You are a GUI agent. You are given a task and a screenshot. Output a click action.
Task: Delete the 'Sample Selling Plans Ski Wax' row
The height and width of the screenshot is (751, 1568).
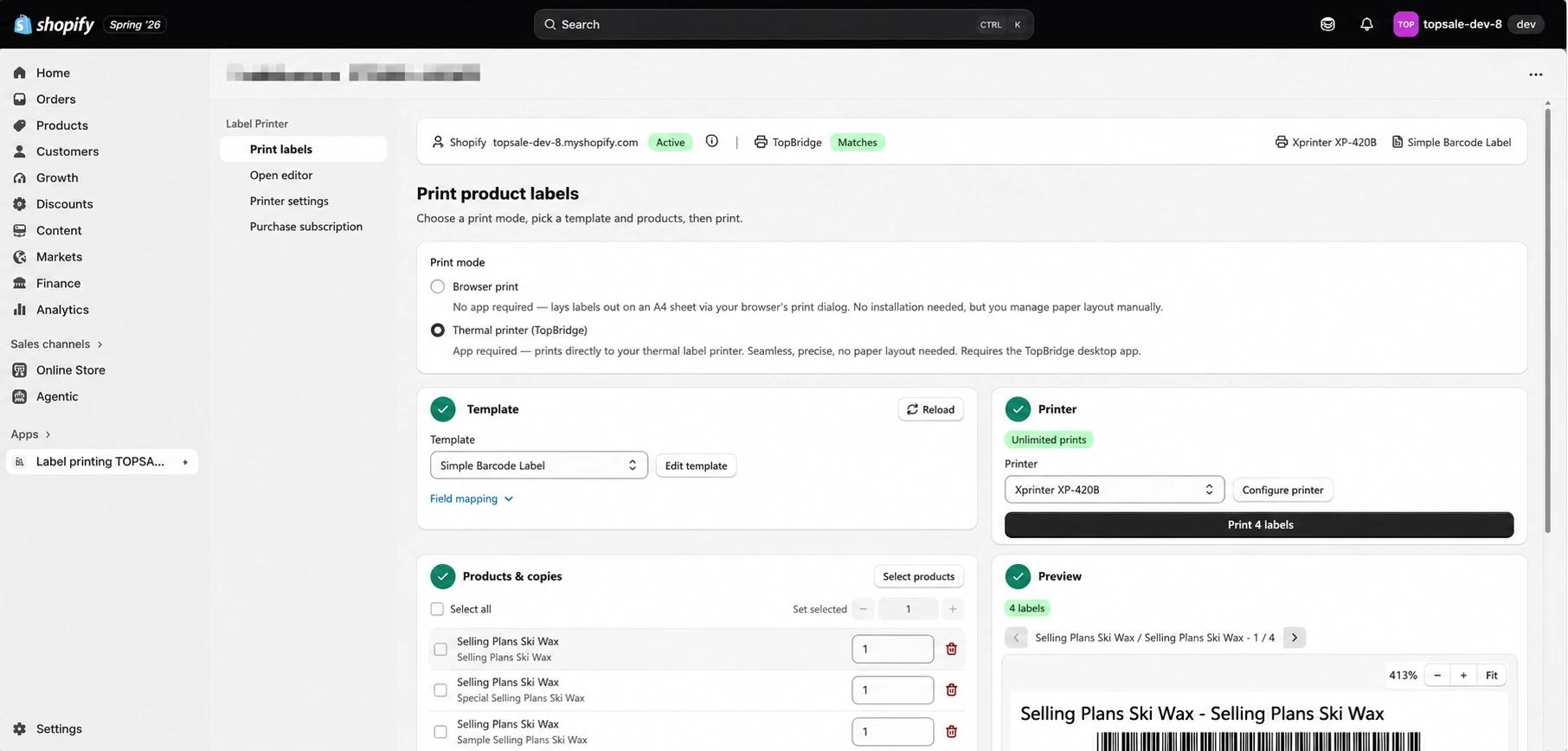point(951,731)
